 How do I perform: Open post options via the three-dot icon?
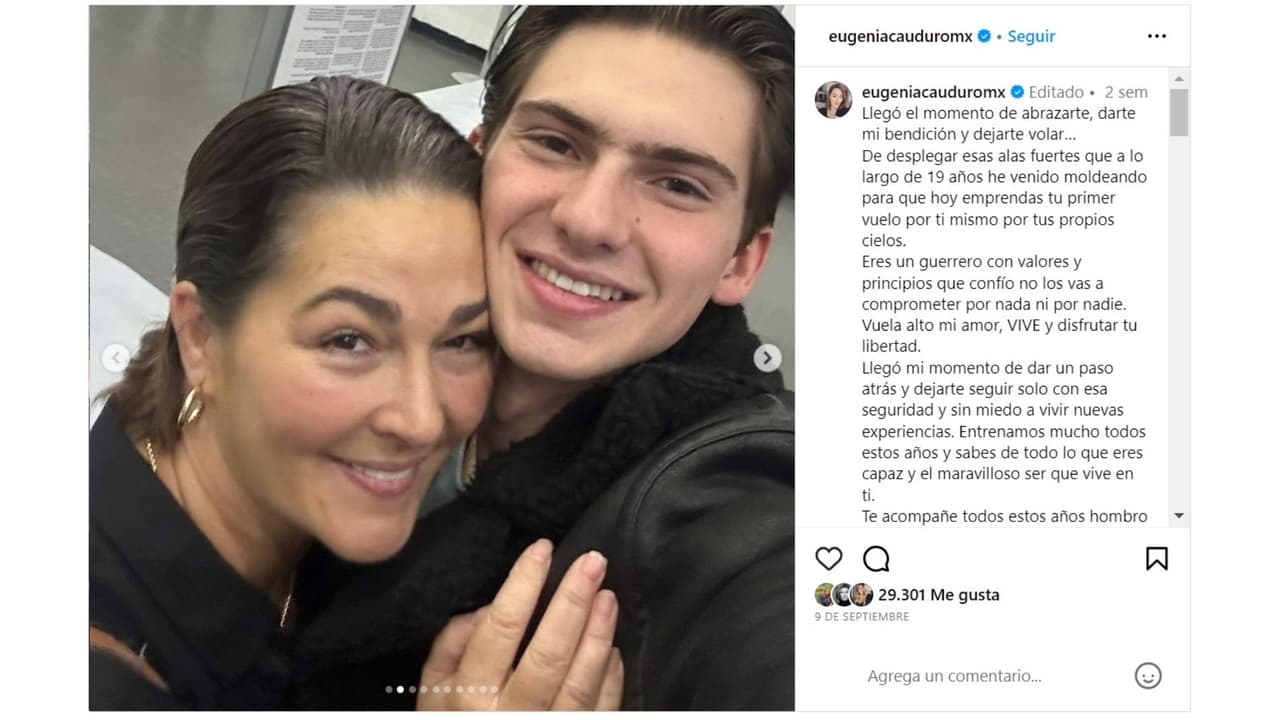click(1157, 35)
